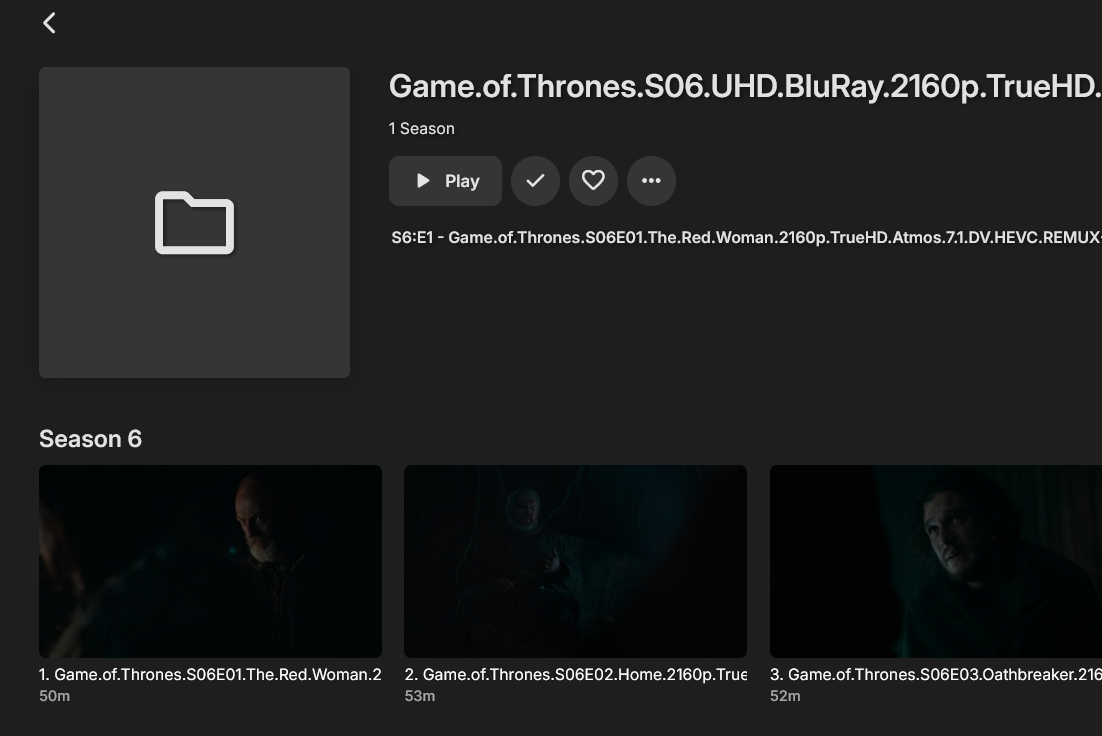Click the '1 Season' label
Viewport: 1102px width, 736px height.
[422, 129]
